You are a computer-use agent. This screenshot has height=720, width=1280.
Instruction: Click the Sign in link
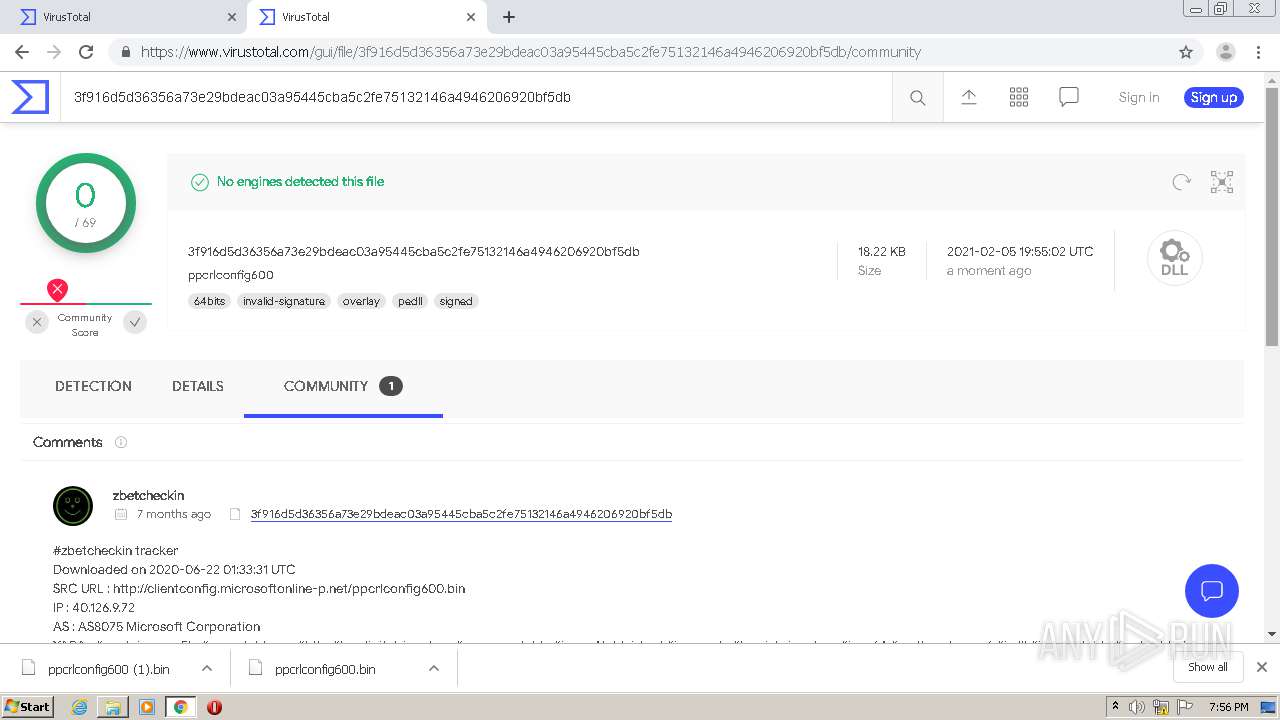coord(1139,97)
